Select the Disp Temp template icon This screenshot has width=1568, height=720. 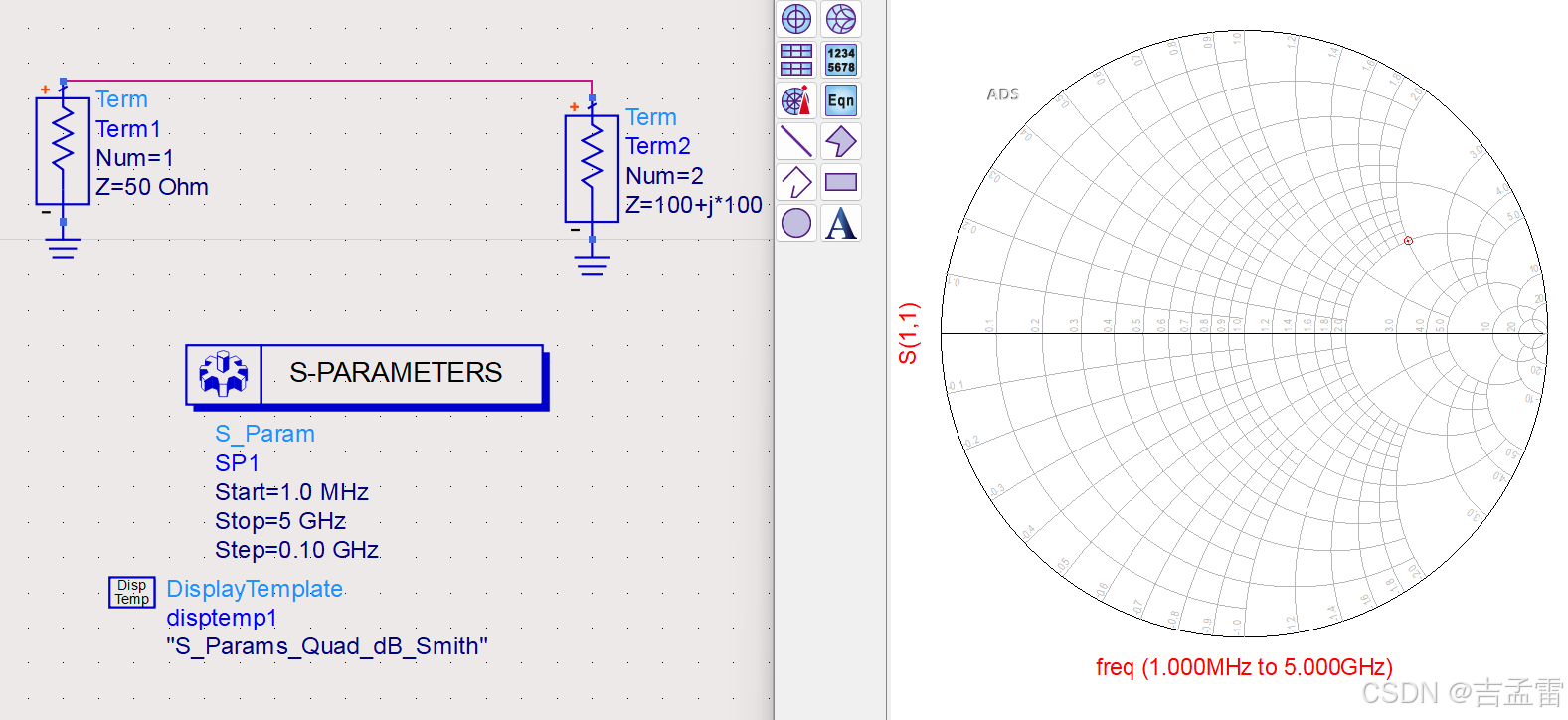(132, 592)
